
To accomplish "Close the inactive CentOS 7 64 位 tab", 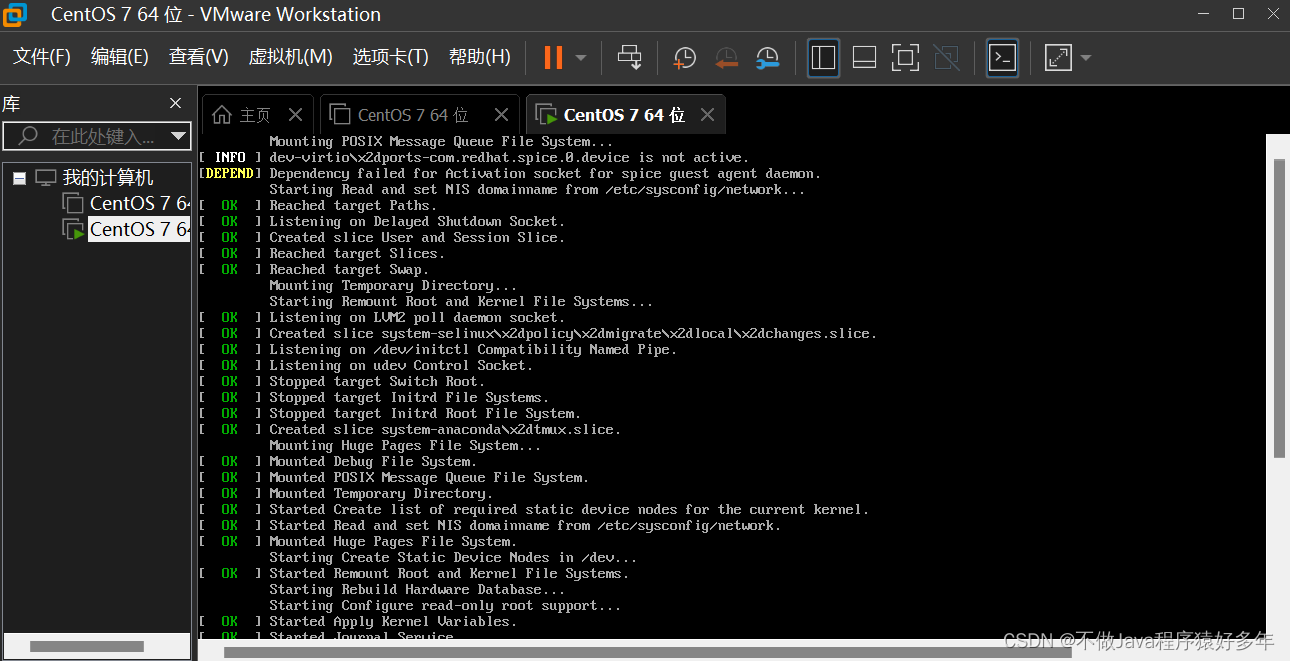I will tap(501, 115).
